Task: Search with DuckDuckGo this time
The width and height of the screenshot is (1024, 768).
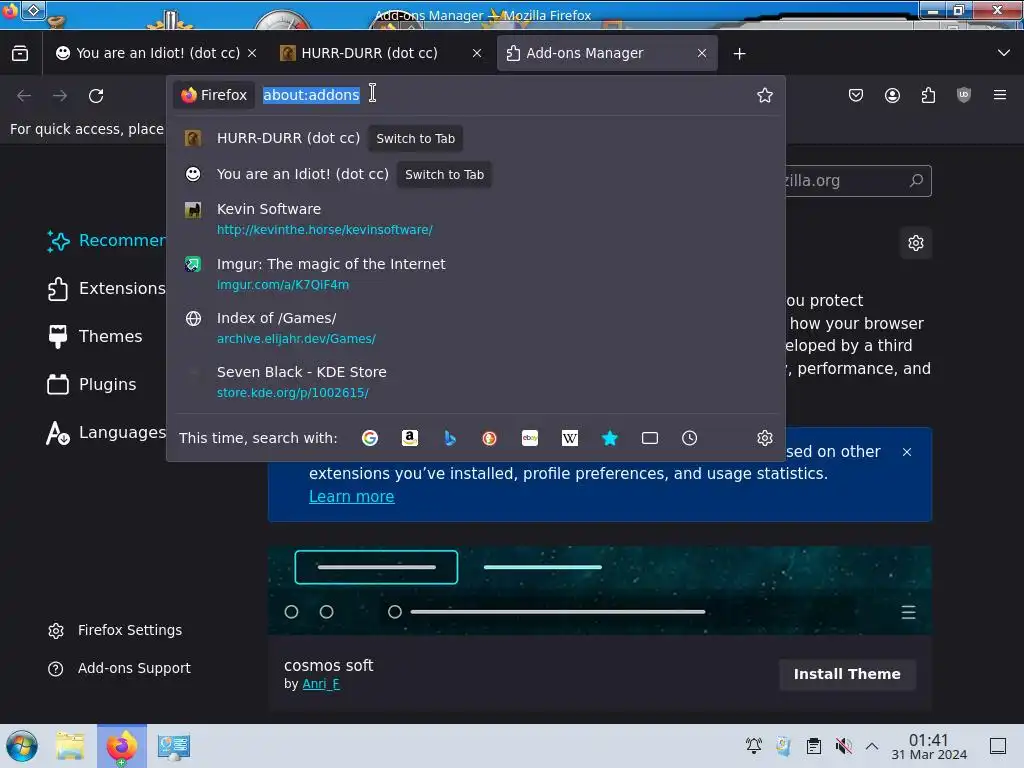Action: (x=489, y=438)
